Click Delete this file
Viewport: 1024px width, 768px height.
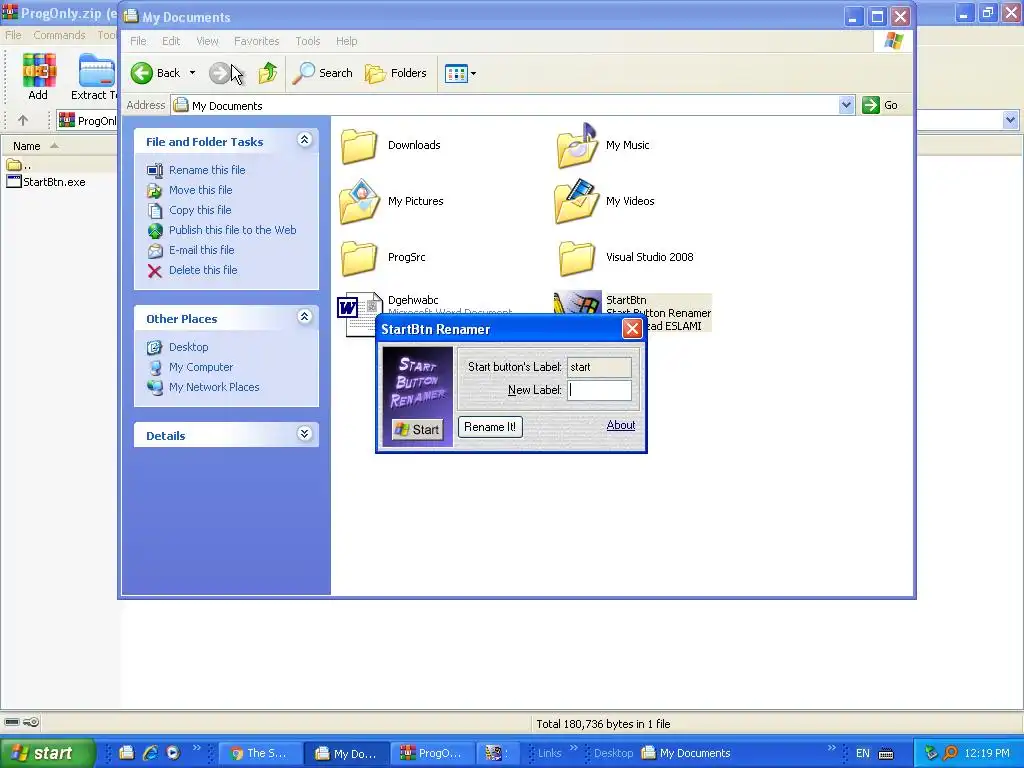pos(203,270)
